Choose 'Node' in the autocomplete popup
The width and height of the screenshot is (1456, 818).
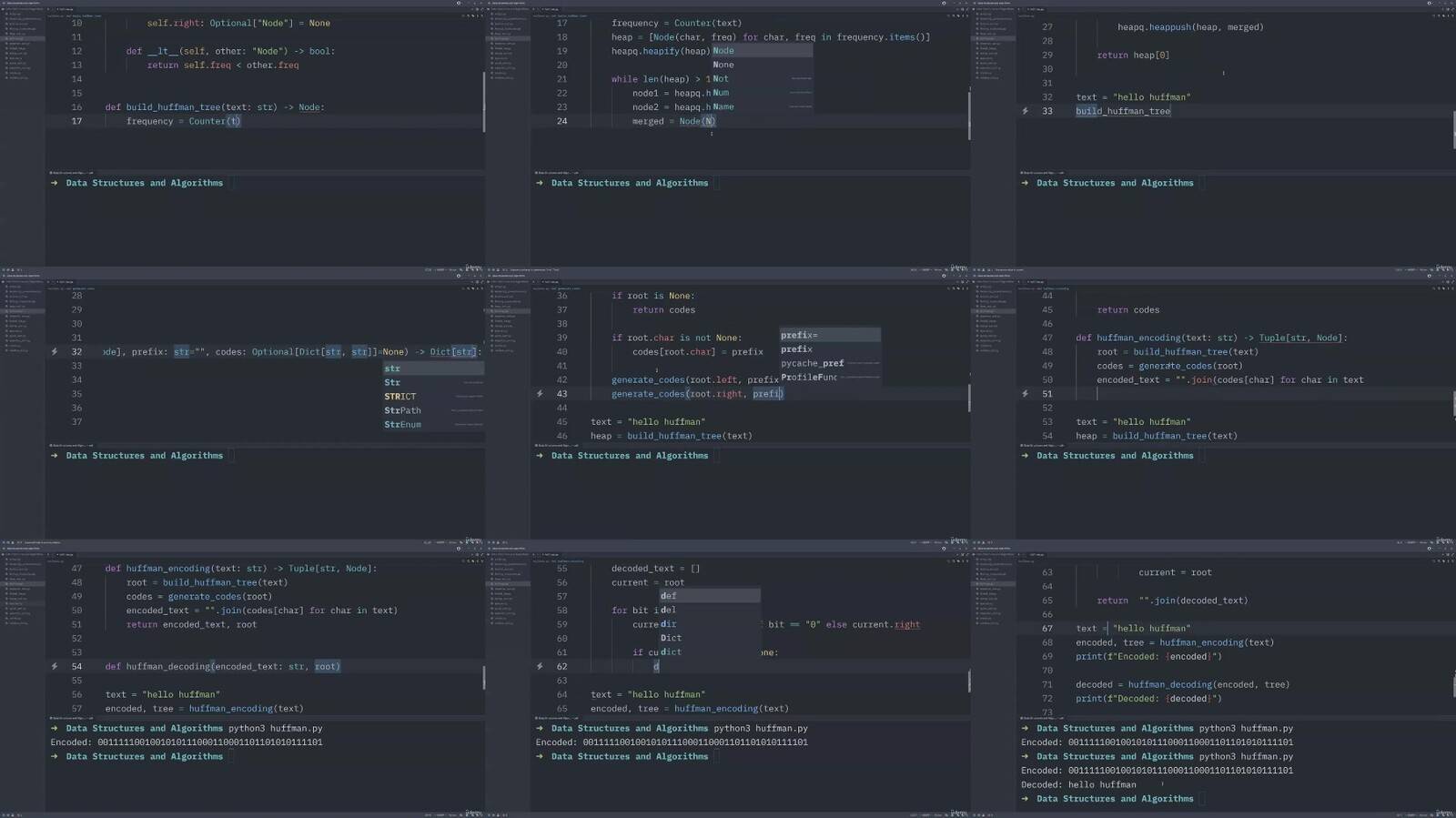click(761, 51)
